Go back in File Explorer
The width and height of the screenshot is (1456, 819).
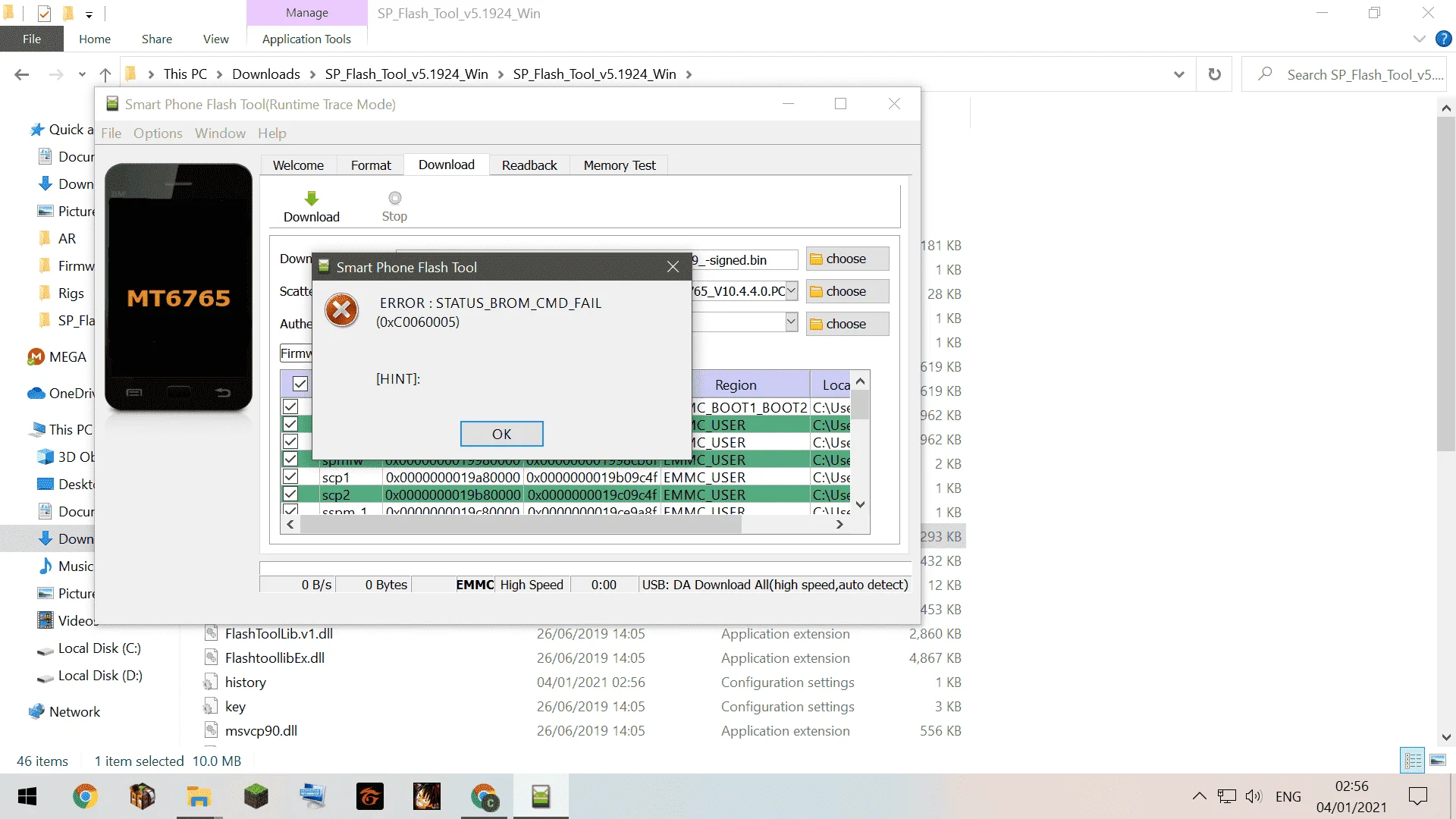tap(22, 74)
